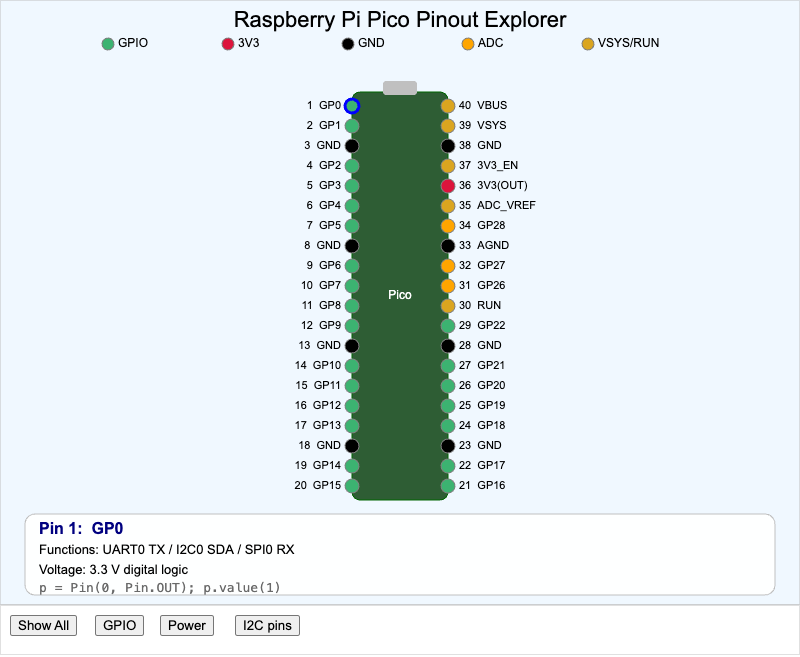
Task: Highlight power pins via Power button
Action: [187, 626]
